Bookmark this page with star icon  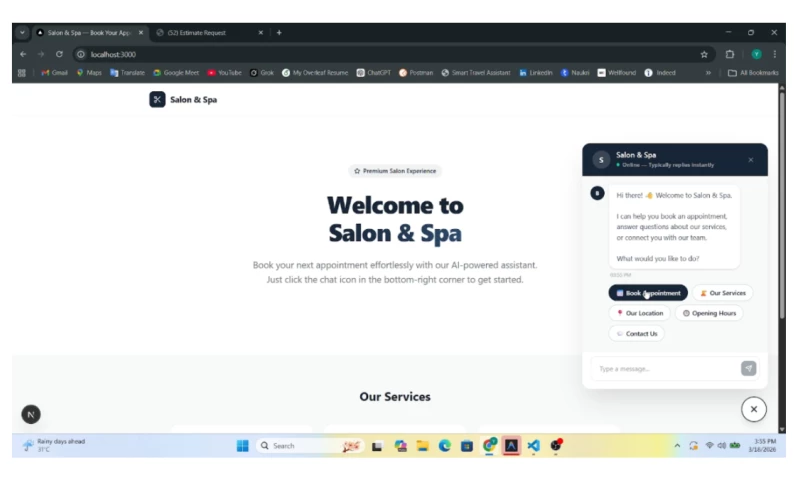(704, 54)
